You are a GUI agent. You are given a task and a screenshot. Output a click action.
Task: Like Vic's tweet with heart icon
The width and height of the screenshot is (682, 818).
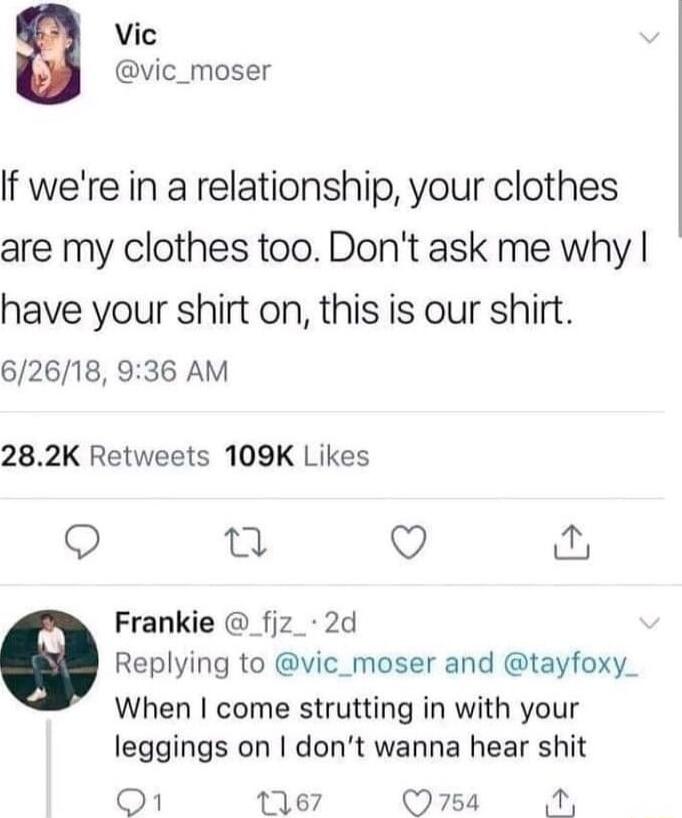(409, 542)
